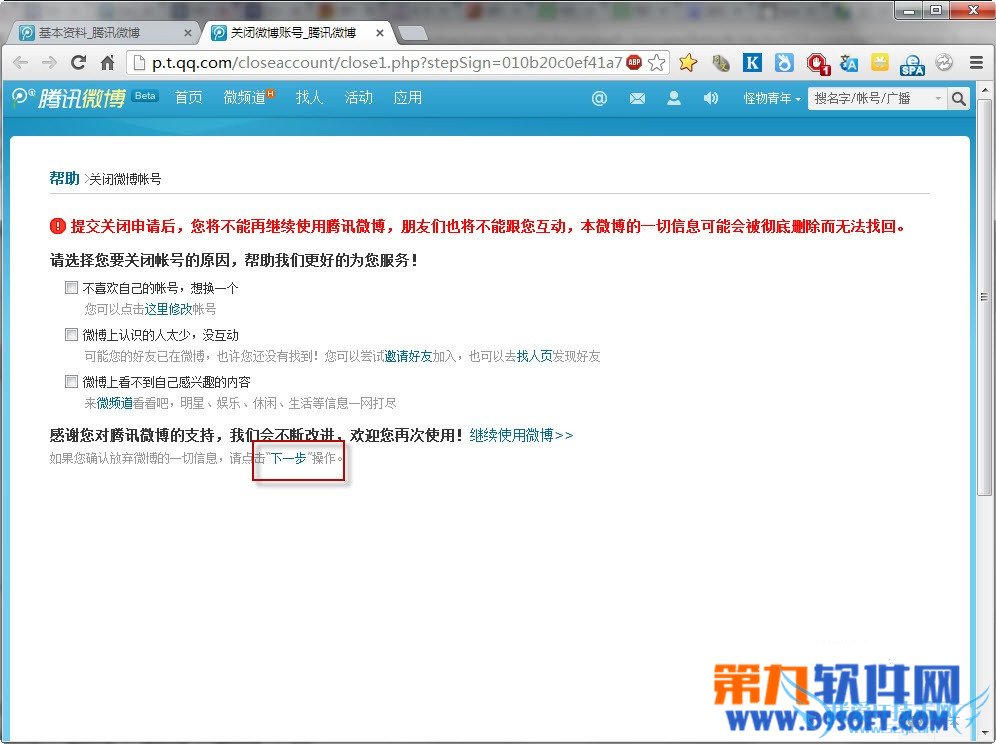Viewport: 996px width, 744px height.
Task: Open the browser home page icon
Action: (x=107, y=62)
